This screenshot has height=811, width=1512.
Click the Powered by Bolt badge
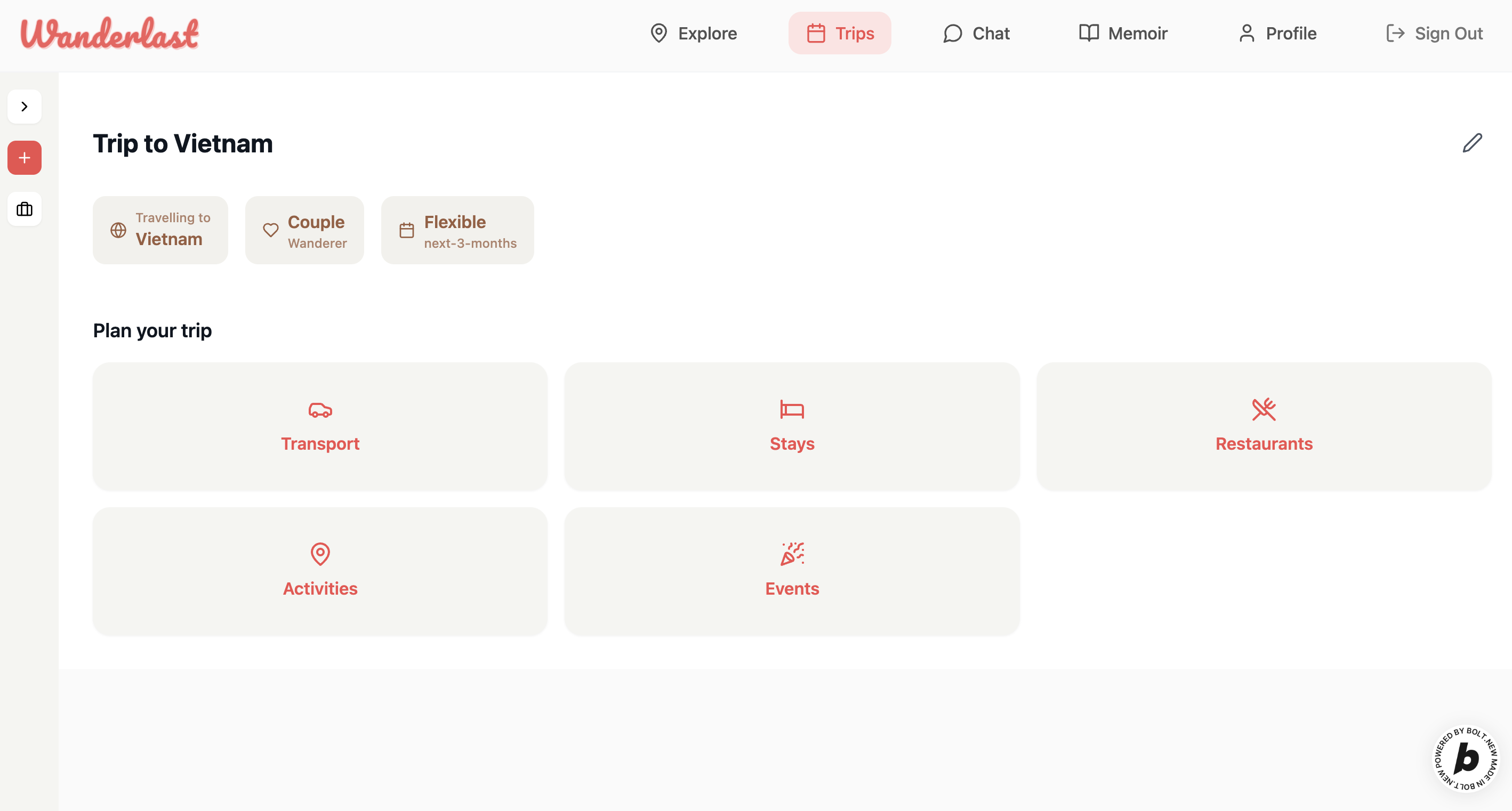pyautogui.click(x=1466, y=759)
